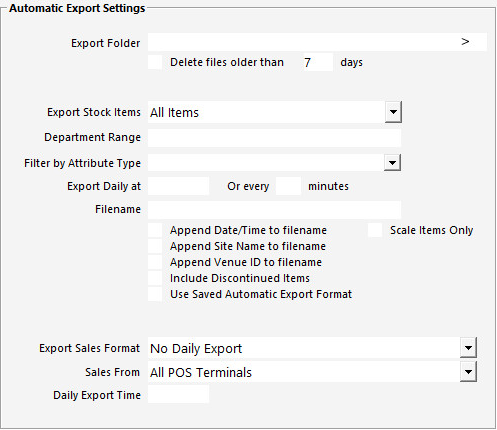Expand the Sales From dropdown arrow
This screenshot has width=497, height=430.
tap(468, 372)
